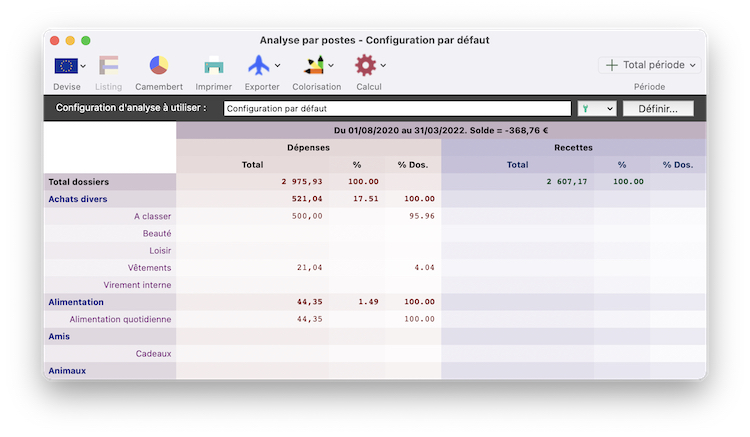Select the Amis folder row
Viewport: 750px width, 437px height.
[110, 337]
